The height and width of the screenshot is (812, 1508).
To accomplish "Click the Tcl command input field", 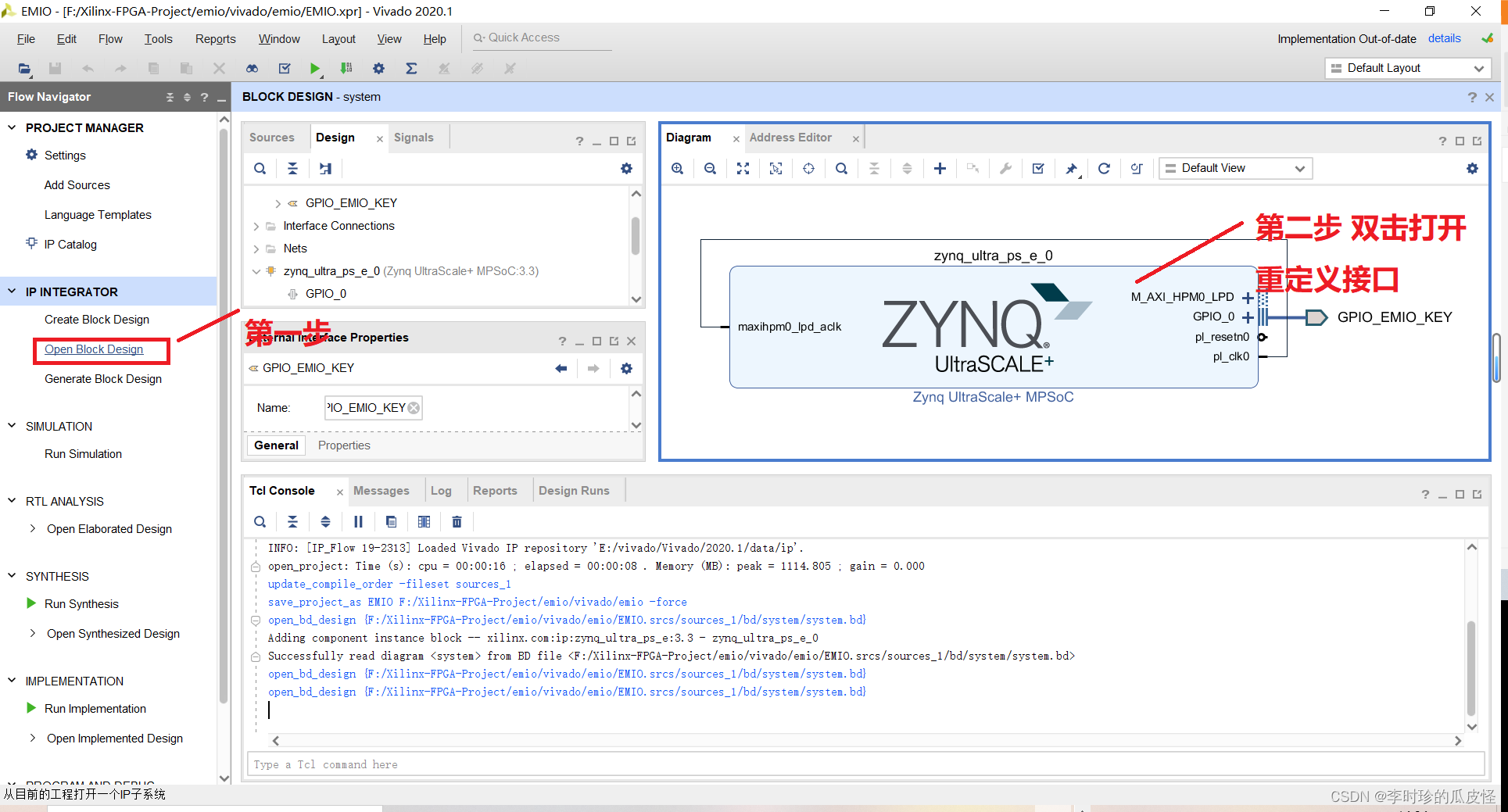I will click(547, 764).
